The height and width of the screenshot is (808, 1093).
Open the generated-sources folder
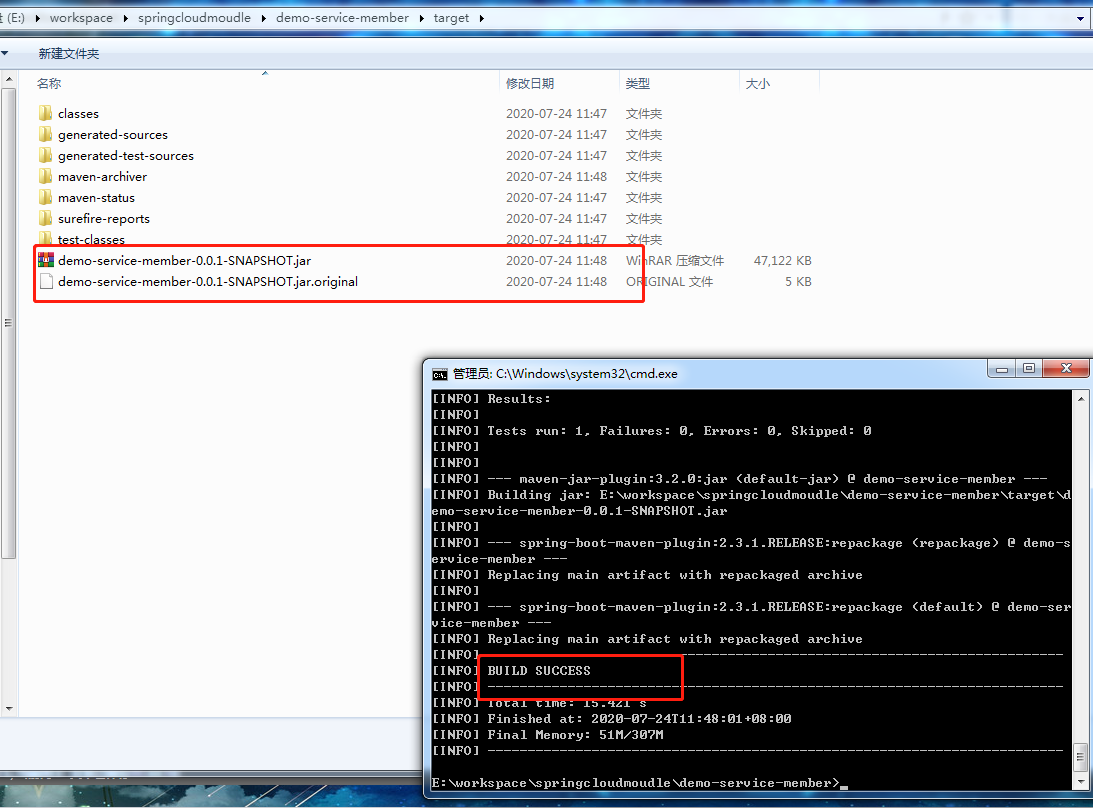click(110, 134)
